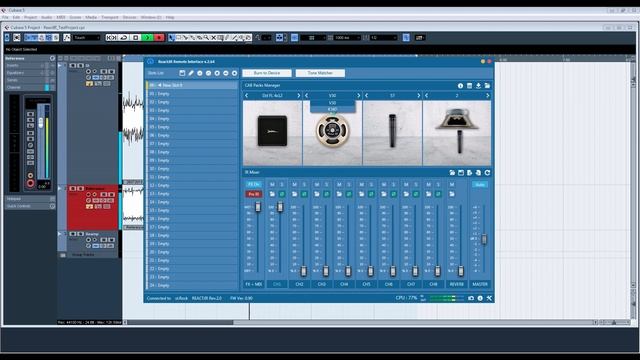Click the stop button in Cubase transport
This screenshot has height=360, width=640.
point(136,38)
